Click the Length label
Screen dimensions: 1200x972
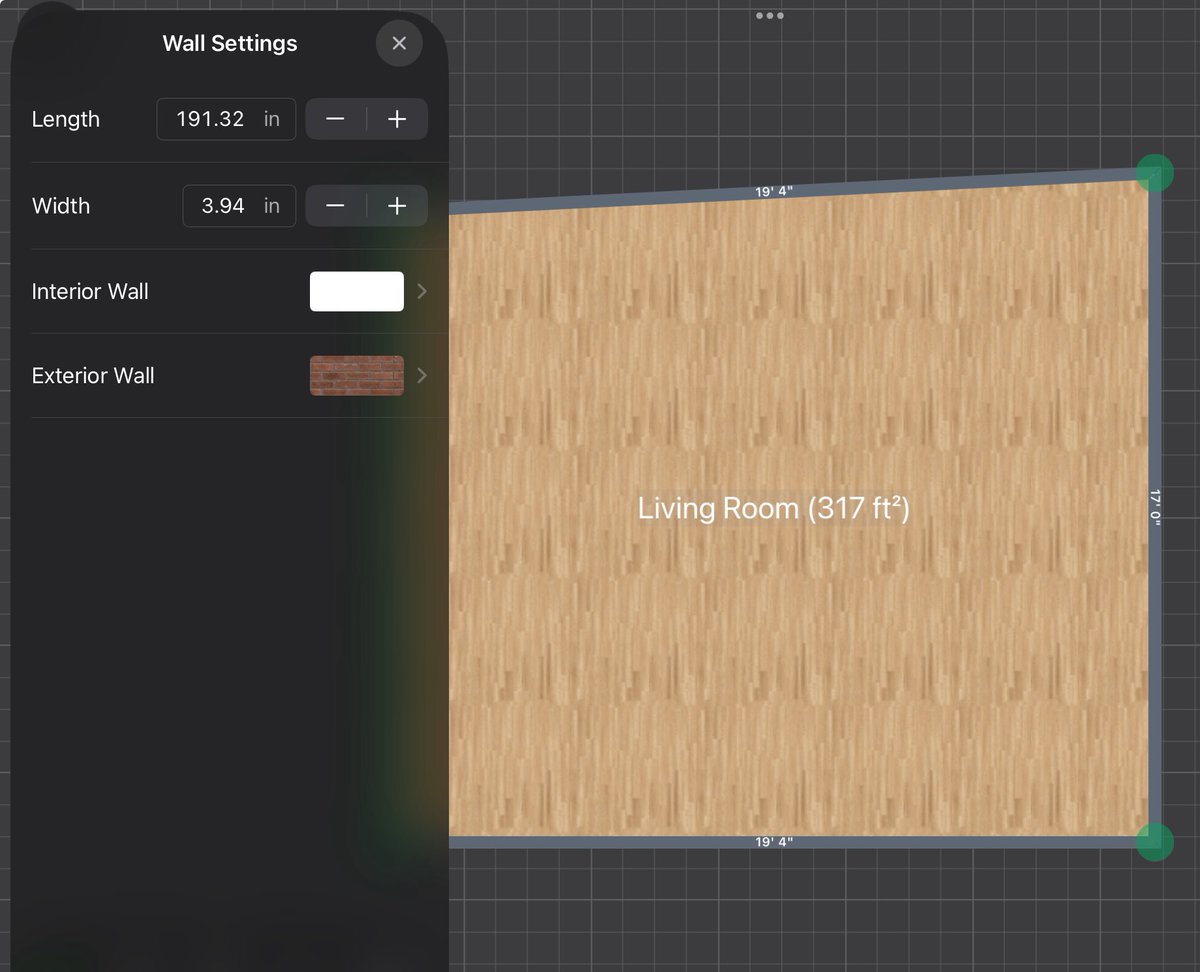(x=66, y=119)
